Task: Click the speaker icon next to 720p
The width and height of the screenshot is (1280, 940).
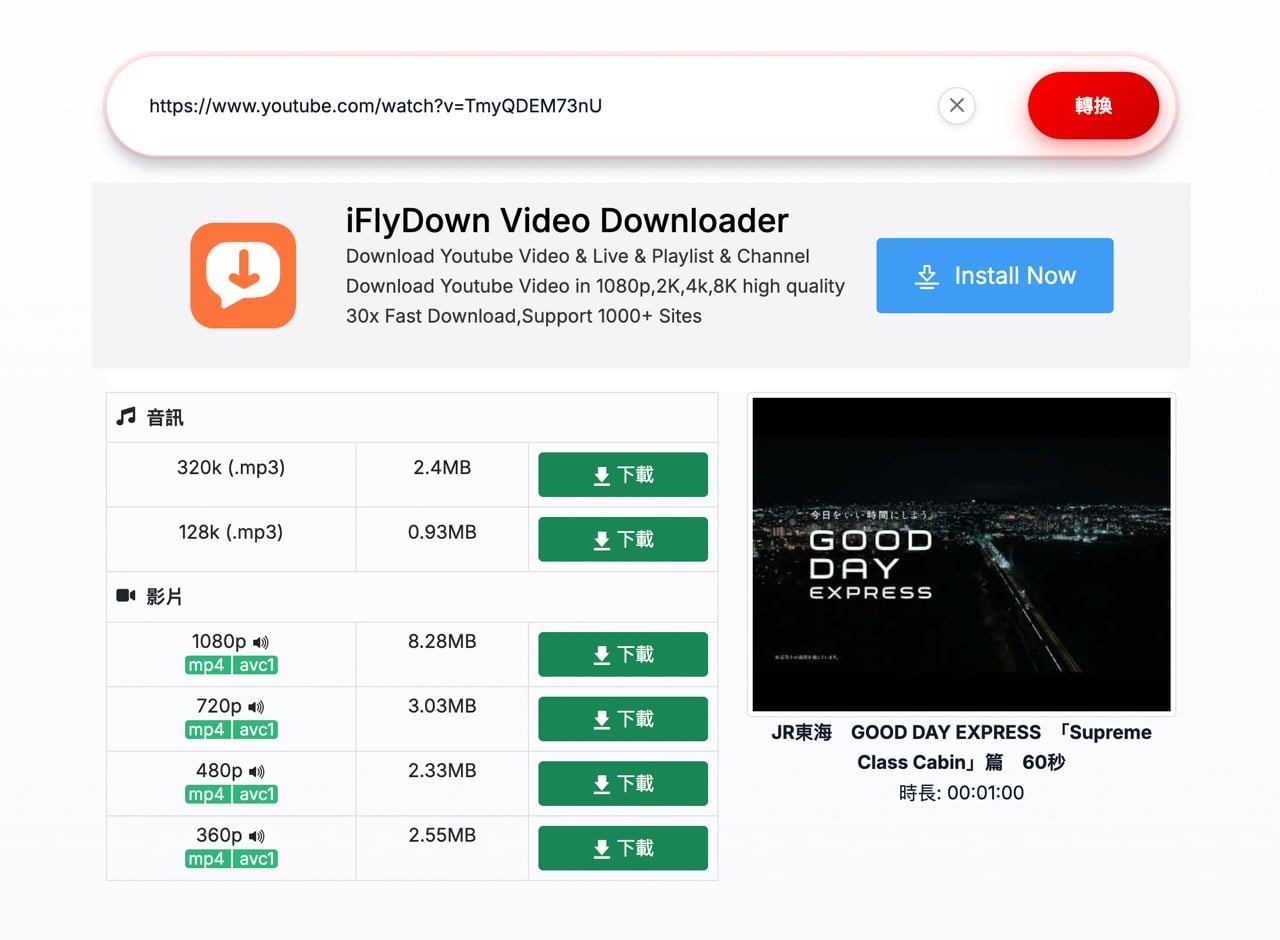Action: pyautogui.click(x=256, y=707)
